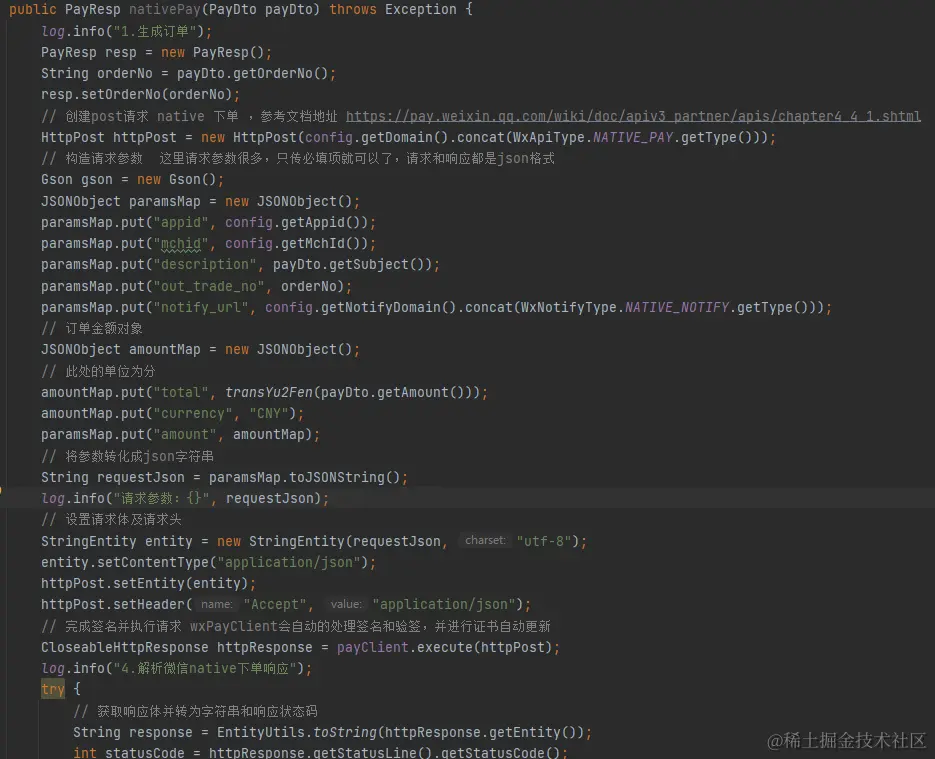Image resolution: width=935 pixels, height=759 pixels.
Task: Click the "notify_url" string literal
Action: click(x=200, y=307)
